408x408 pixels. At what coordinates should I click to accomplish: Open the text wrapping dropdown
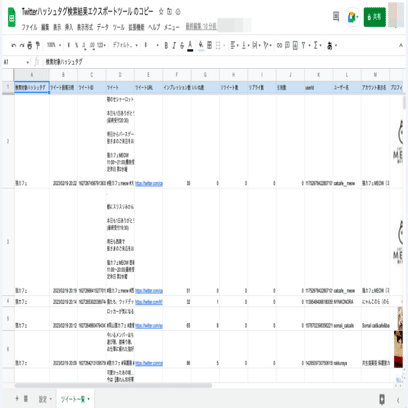tap(256, 45)
